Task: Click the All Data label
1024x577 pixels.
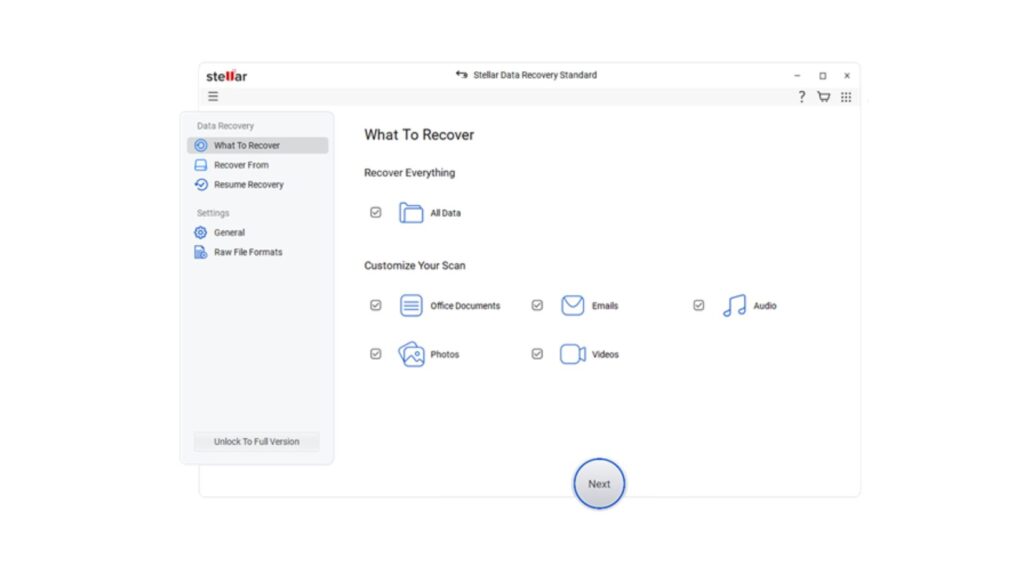Action: tap(445, 213)
